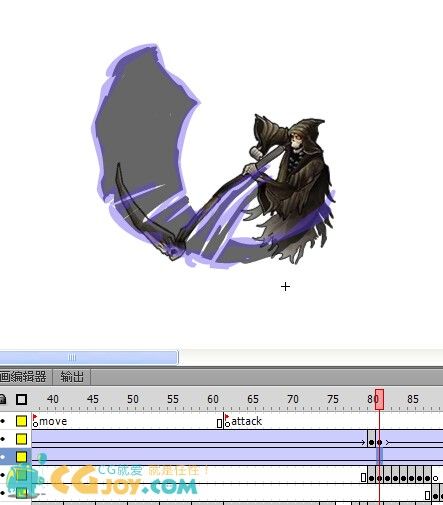
Task: Jump to frame 65 on the timeline ruler
Action: (x=253, y=399)
